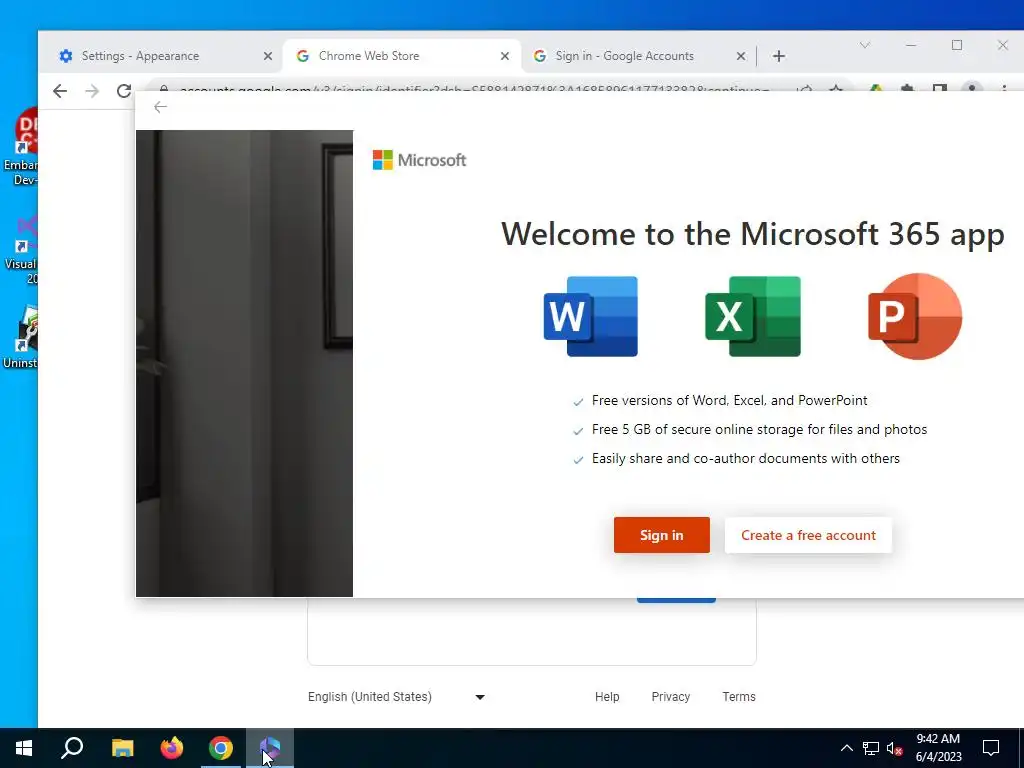Launch Firefox from taskbar
The image size is (1024, 768).
click(172, 748)
